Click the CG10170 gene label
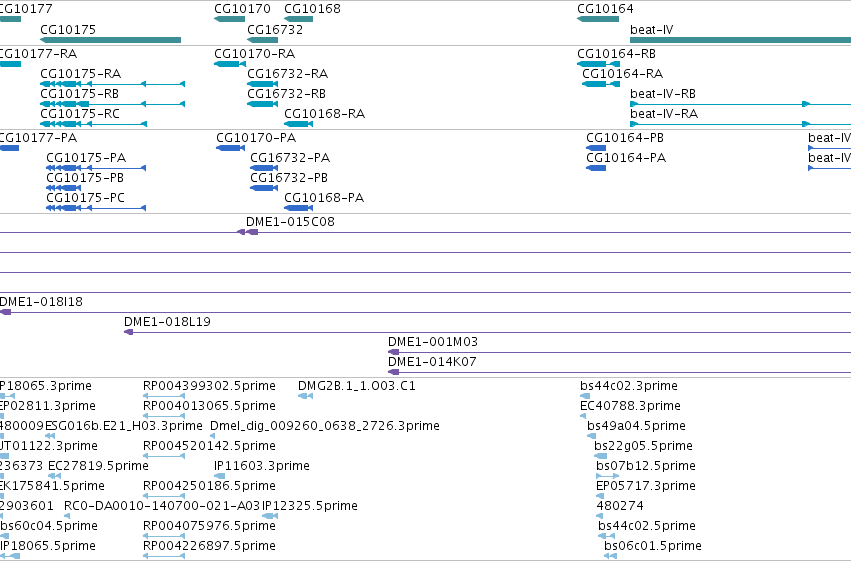Viewport: 851px width, 561px height. (242, 9)
